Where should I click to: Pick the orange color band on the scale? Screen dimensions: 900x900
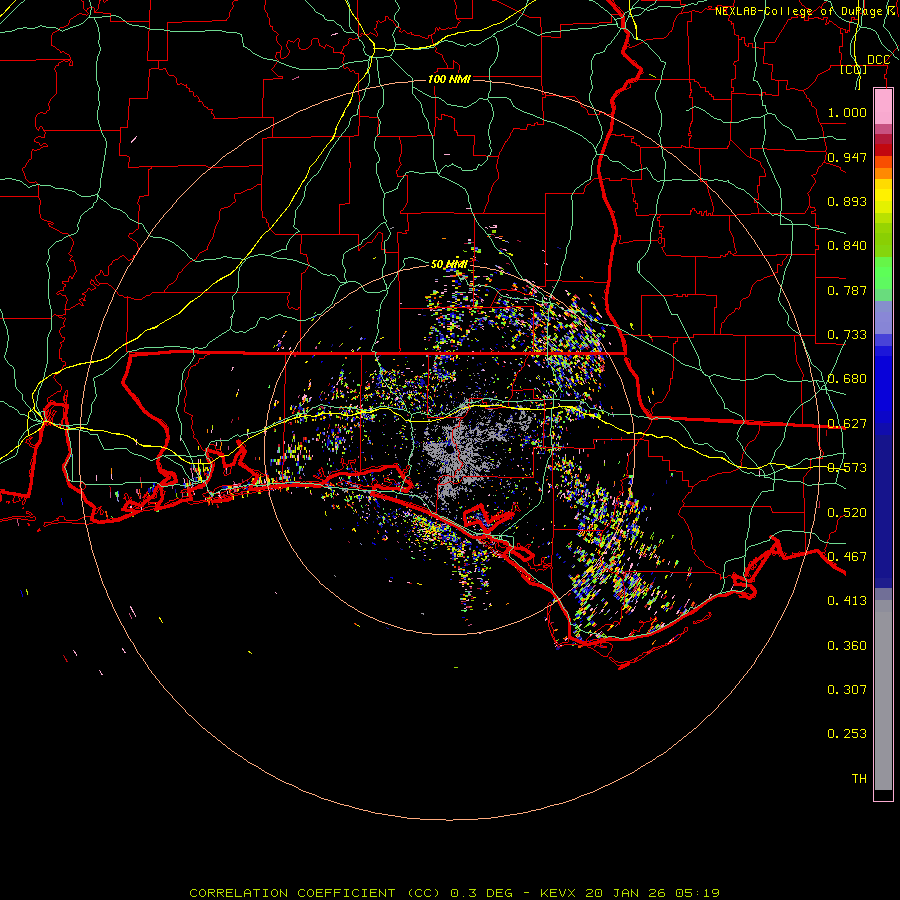pyautogui.click(x=883, y=173)
